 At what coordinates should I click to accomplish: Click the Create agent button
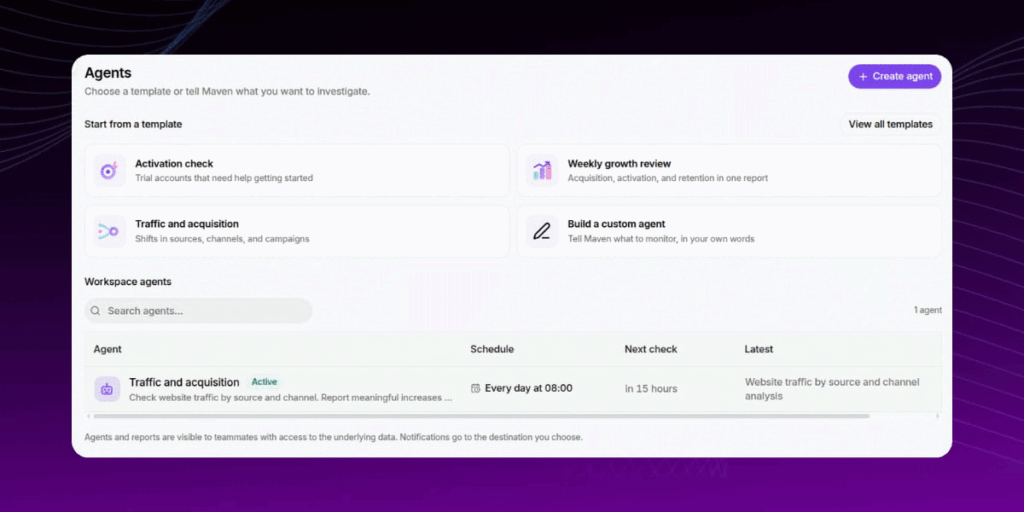click(x=894, y=76)
